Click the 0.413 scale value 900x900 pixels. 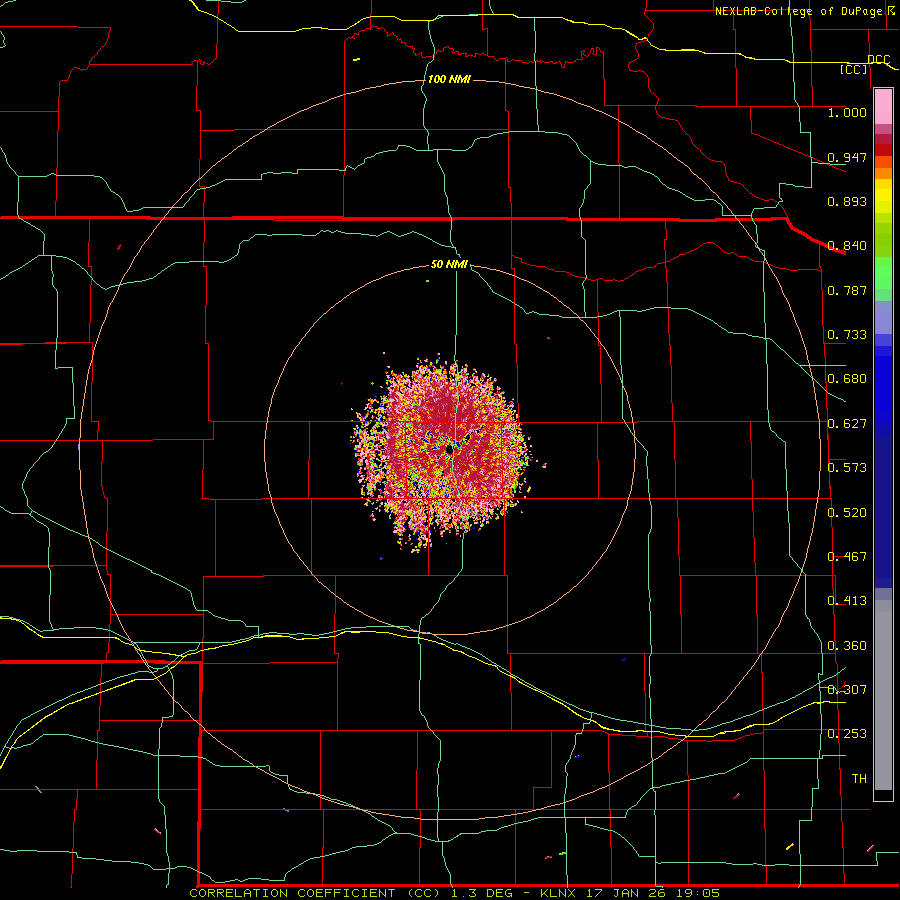click(x=847, y=601)
